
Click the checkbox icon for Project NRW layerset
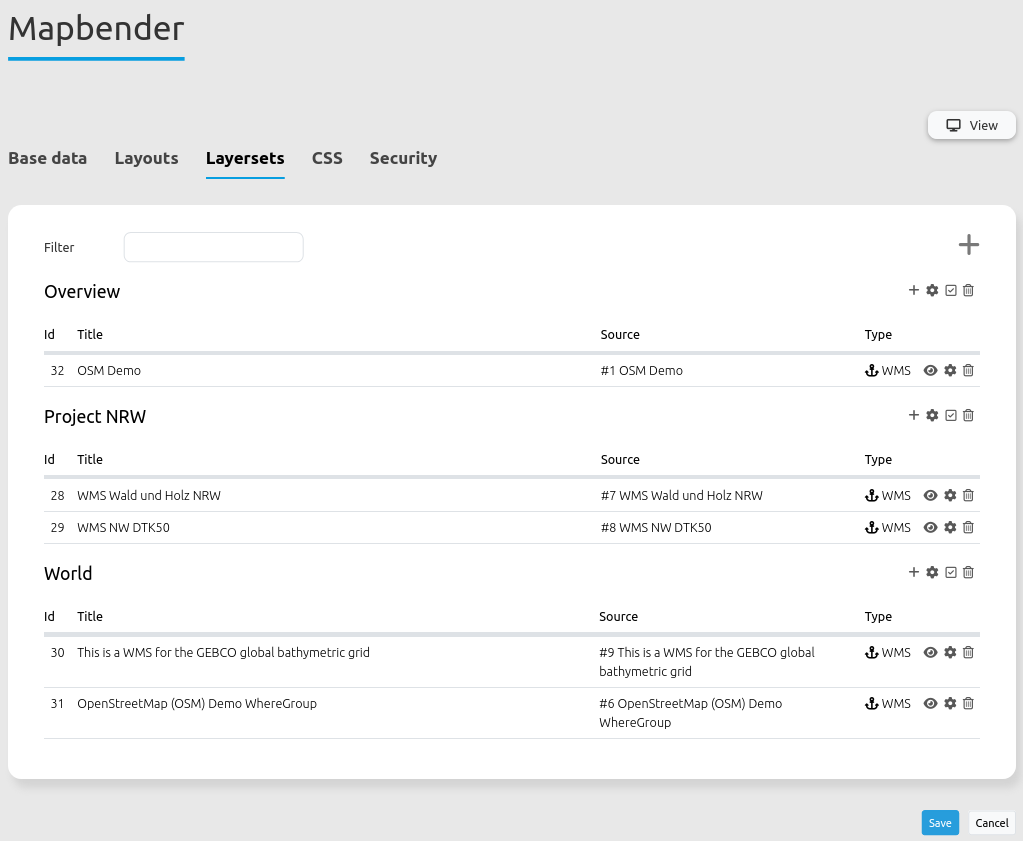(951, 415)
